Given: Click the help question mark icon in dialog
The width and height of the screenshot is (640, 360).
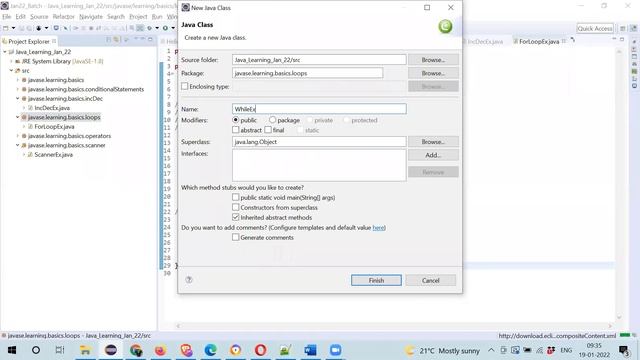Looking at the screenshot, I should tap(189, 280).
